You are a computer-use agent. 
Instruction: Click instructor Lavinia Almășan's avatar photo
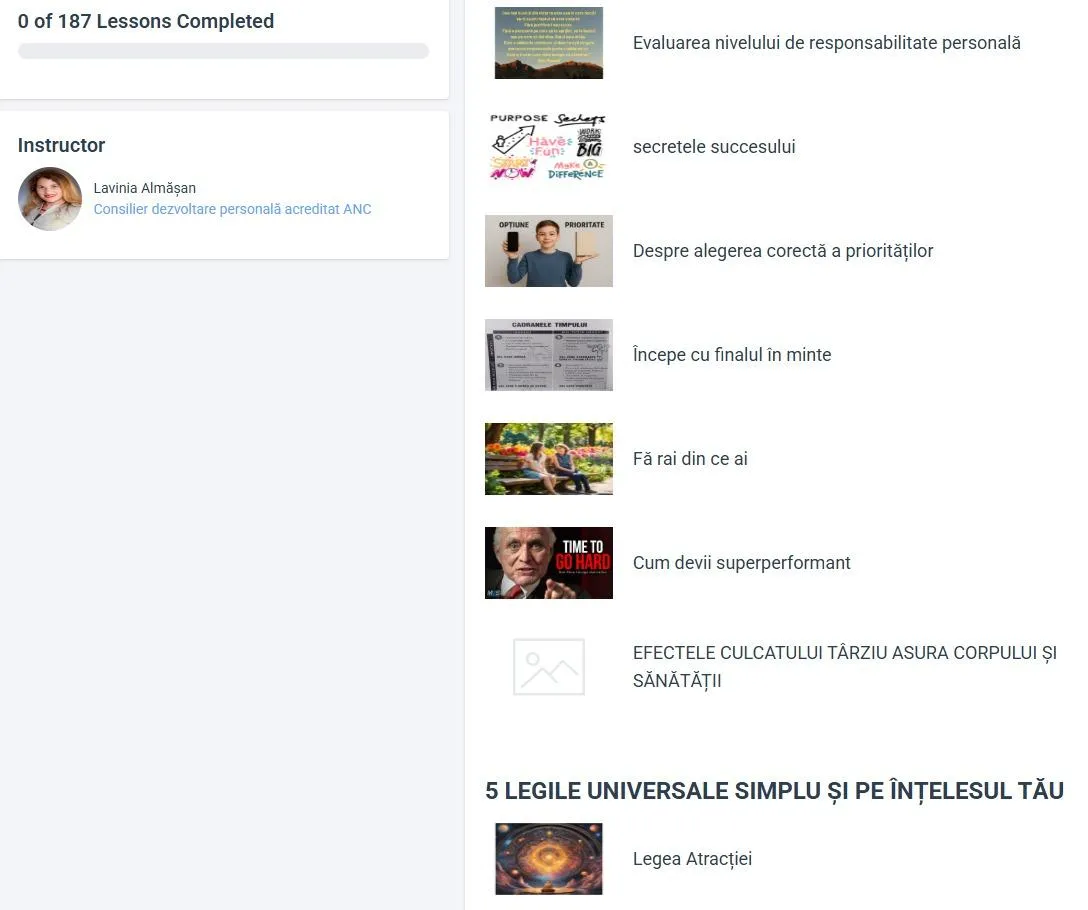point(50,199)
